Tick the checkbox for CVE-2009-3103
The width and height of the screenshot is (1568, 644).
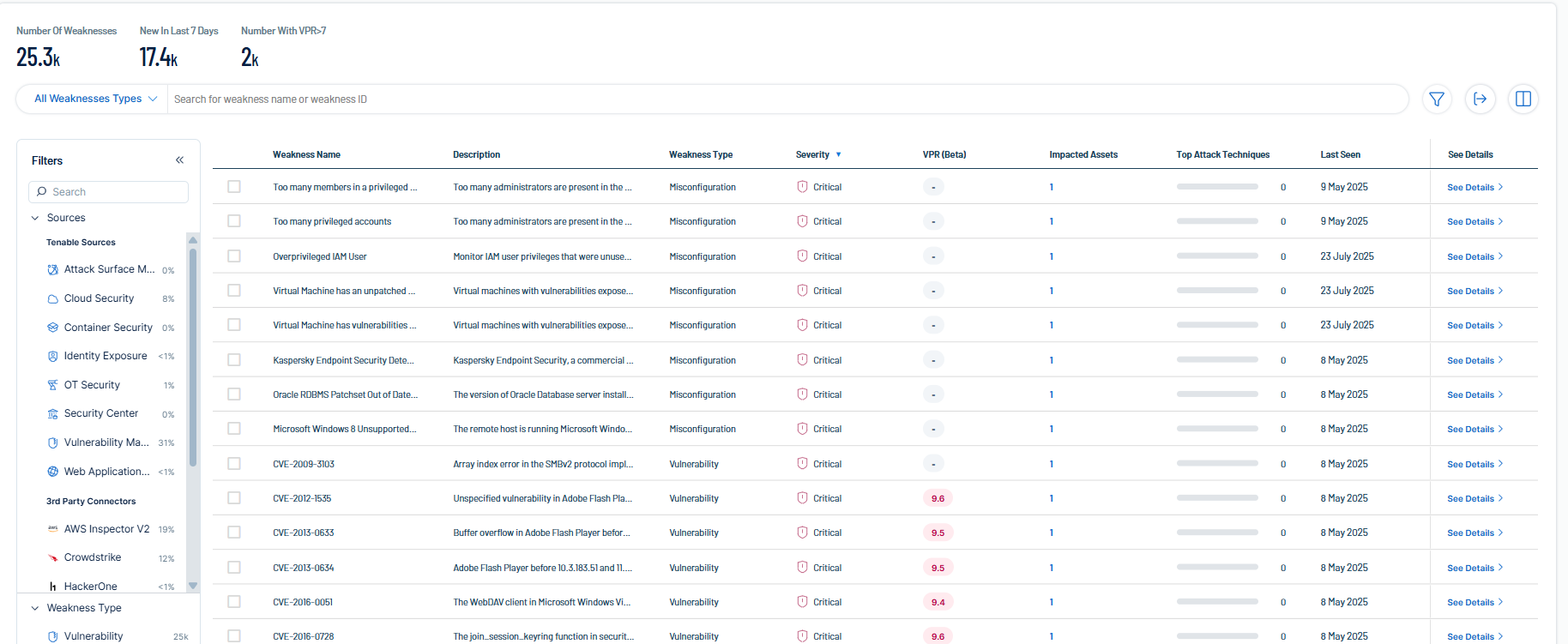234,464
